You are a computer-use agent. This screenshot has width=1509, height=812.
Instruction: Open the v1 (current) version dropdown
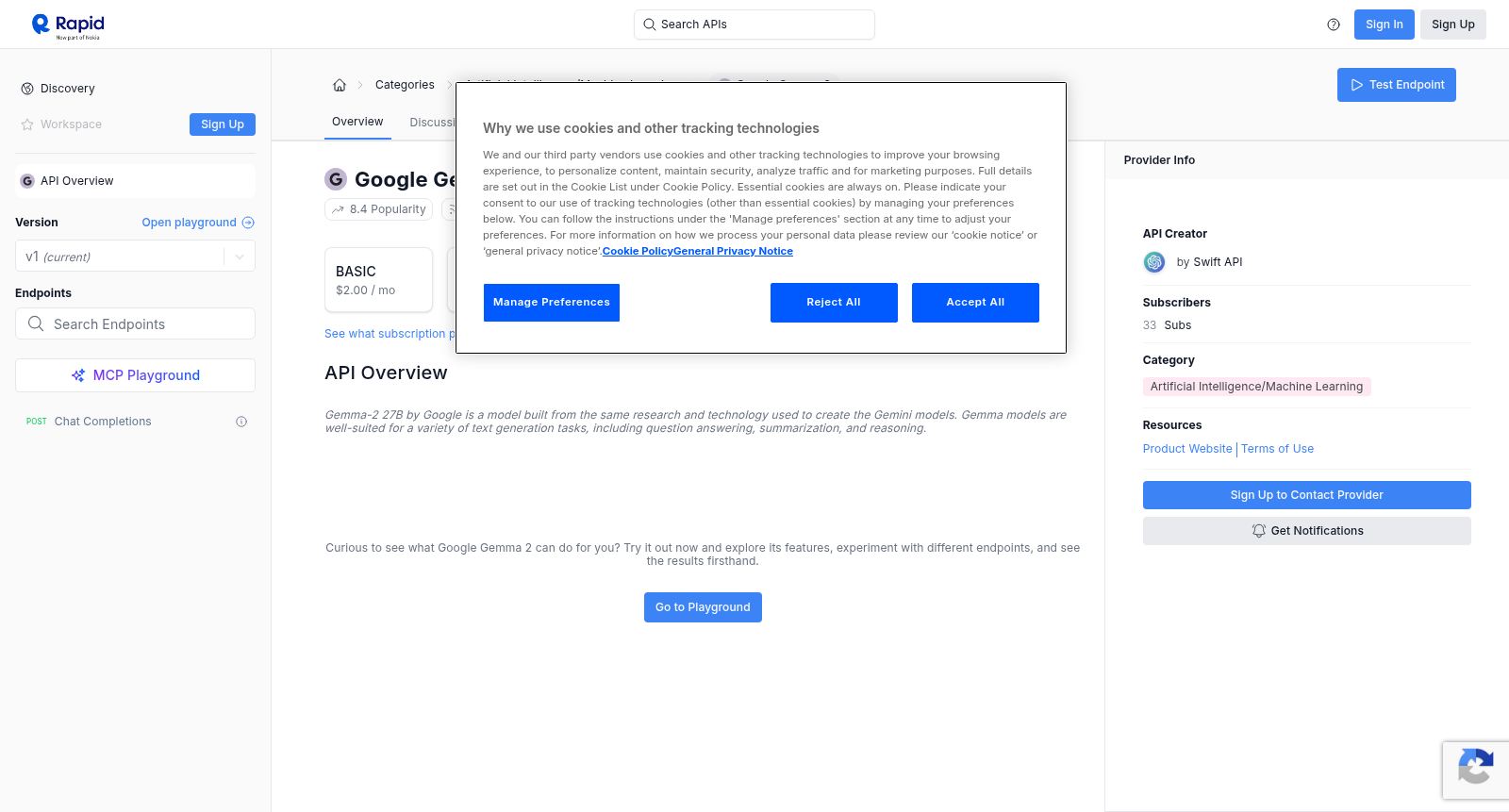(135, 257)
